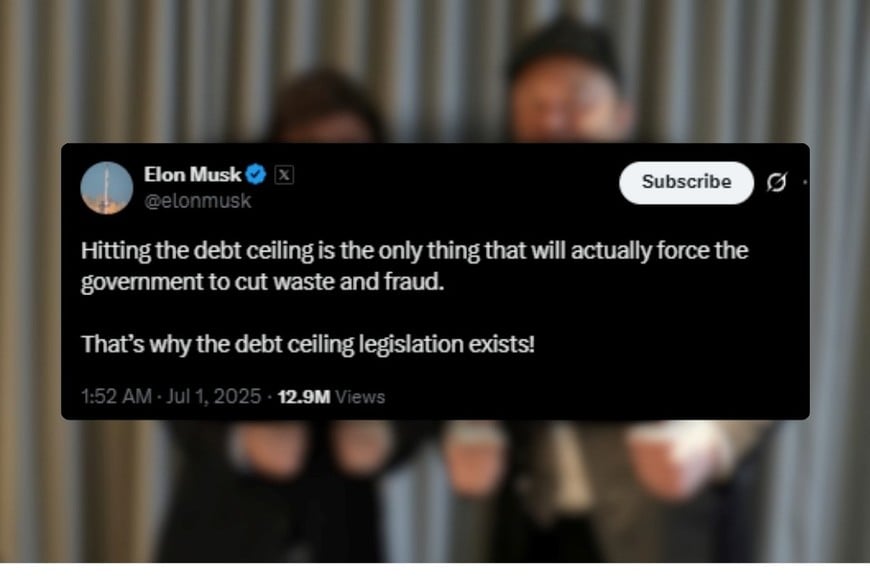Click the "Hitting the debt ceiling" sentence
The image size is (870, 580).
pyautogui.click(x=414, y=251)
